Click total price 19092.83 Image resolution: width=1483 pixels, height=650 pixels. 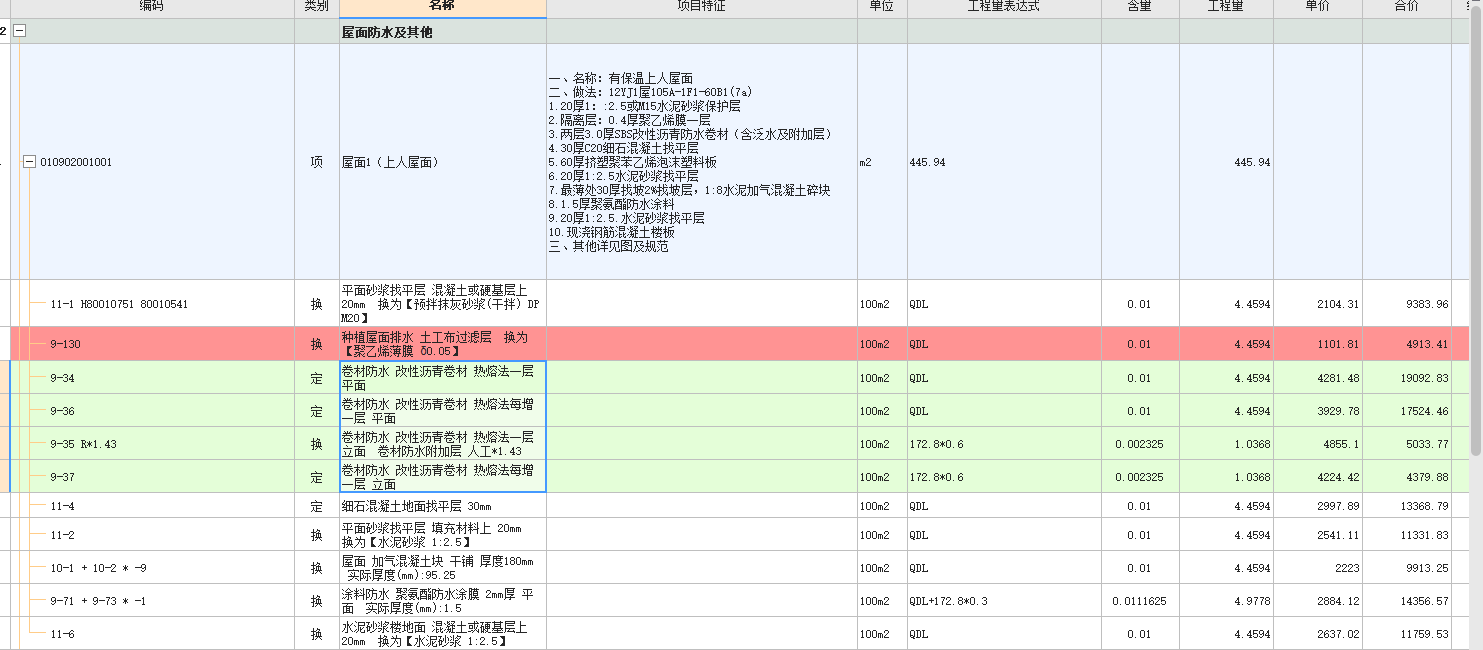(1407, 378)
